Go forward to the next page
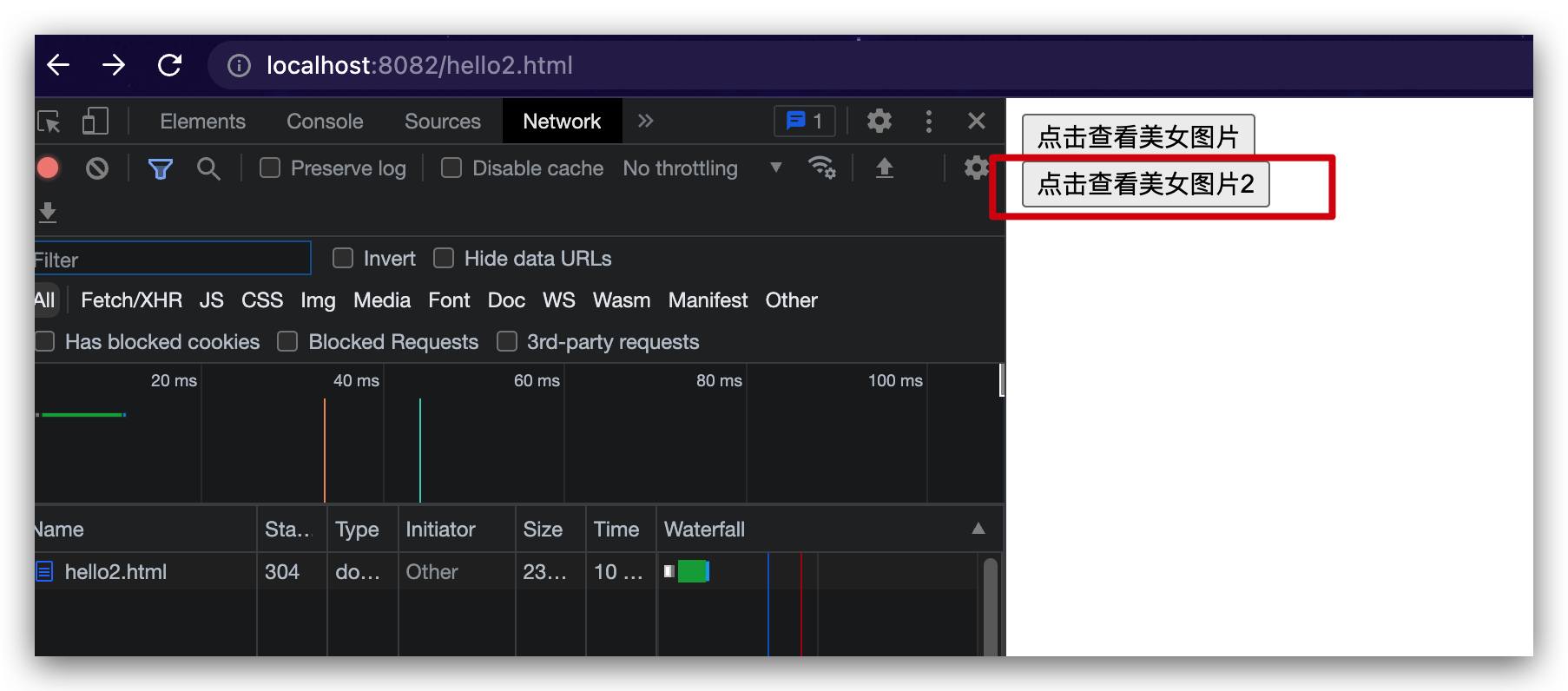1568x691 pixels. 114,65
